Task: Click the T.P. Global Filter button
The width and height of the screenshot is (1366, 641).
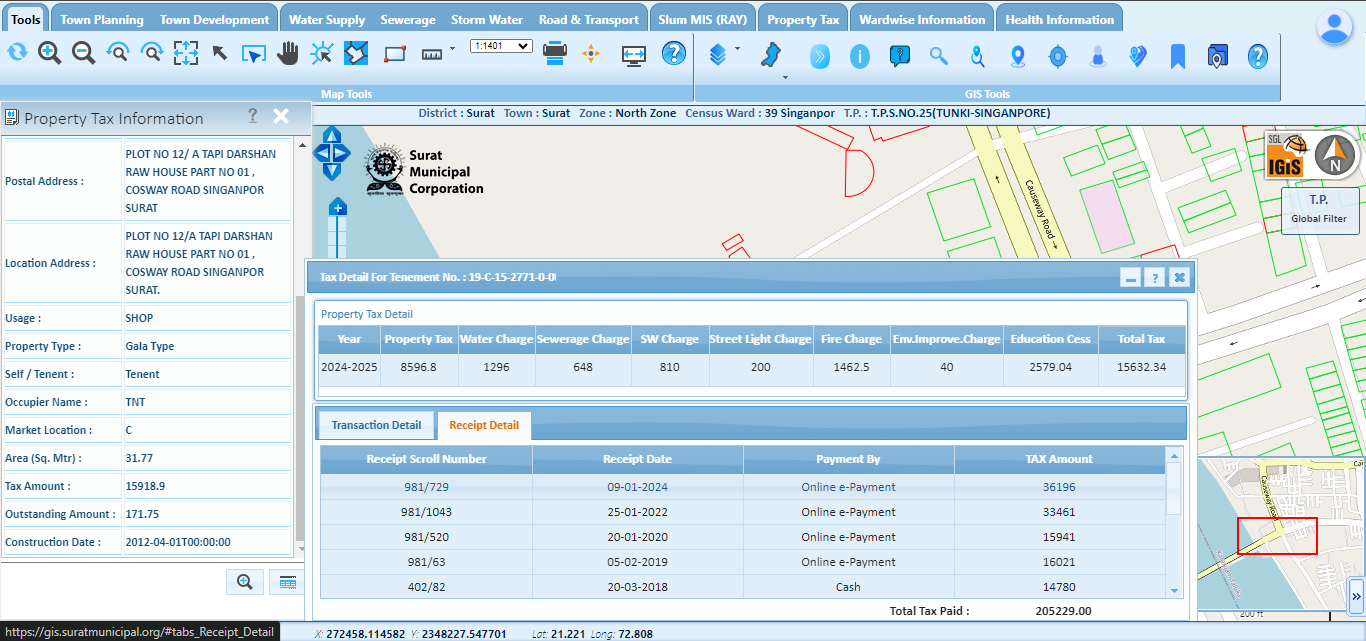Action: 1319,210
